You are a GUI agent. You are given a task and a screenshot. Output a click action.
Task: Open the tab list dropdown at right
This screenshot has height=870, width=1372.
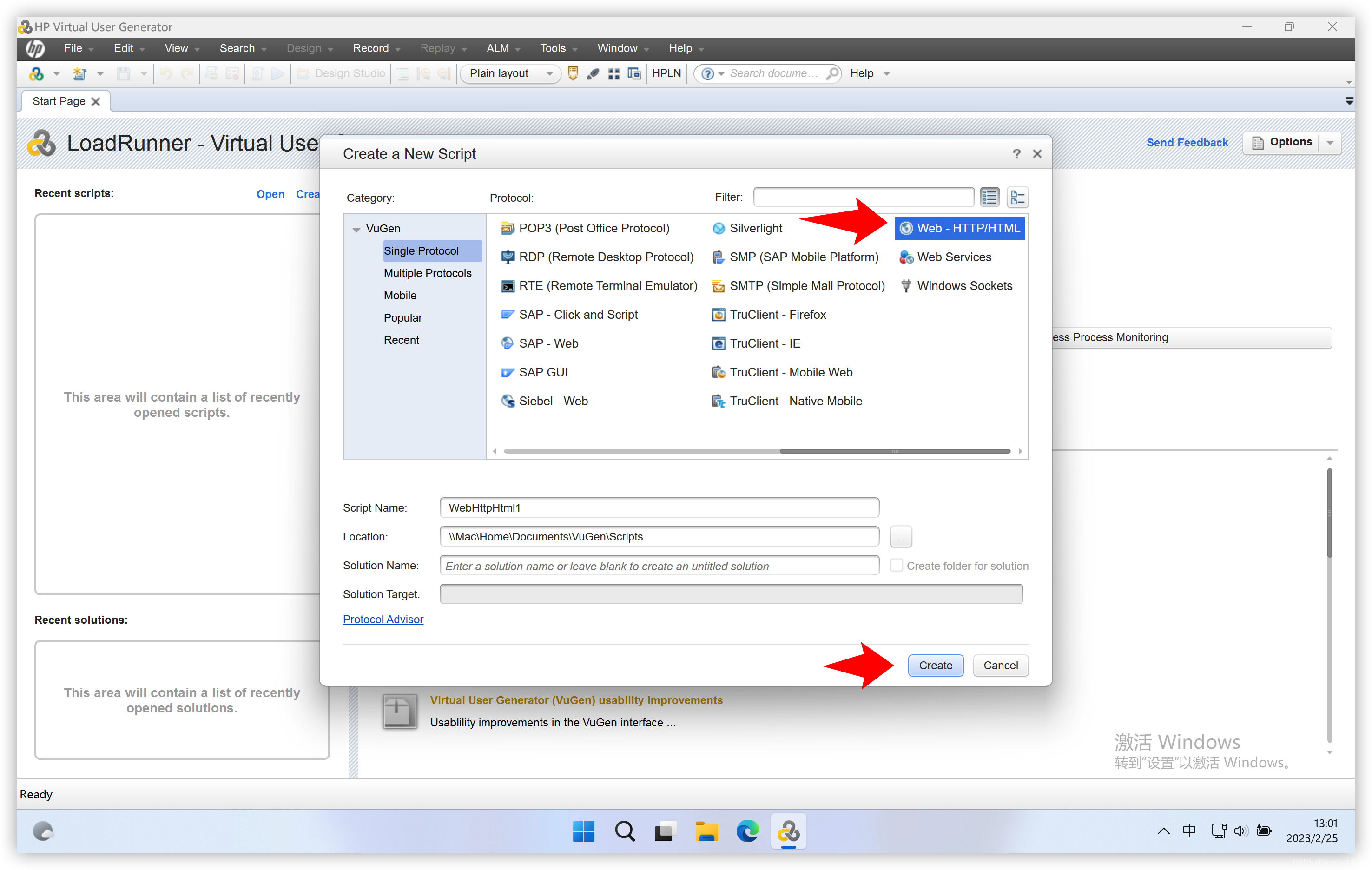tap(1349, 101)
